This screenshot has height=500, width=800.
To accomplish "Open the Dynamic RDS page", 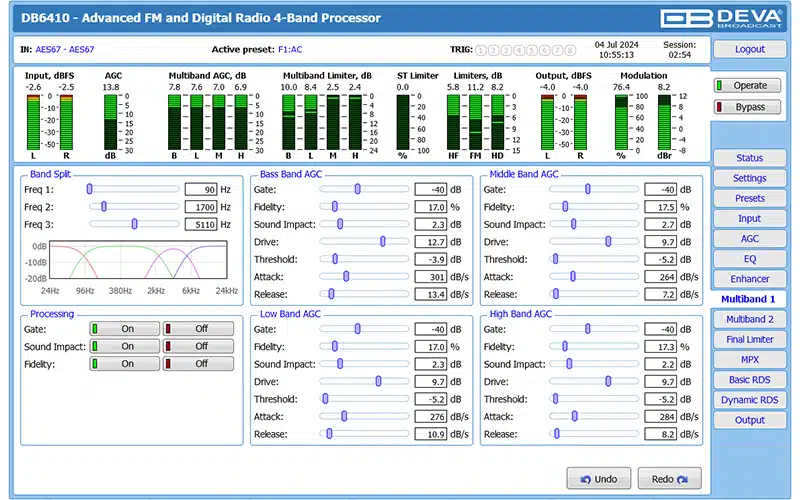I will (x=749, y=400).
